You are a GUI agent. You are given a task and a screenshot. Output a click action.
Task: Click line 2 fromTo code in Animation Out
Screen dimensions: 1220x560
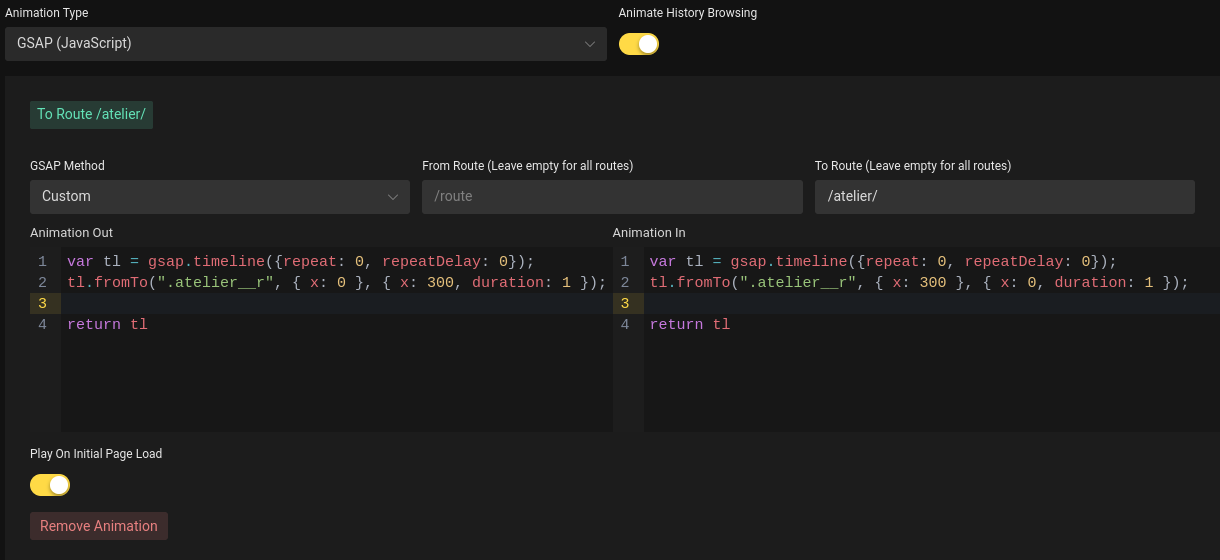[x=337, y=283]
